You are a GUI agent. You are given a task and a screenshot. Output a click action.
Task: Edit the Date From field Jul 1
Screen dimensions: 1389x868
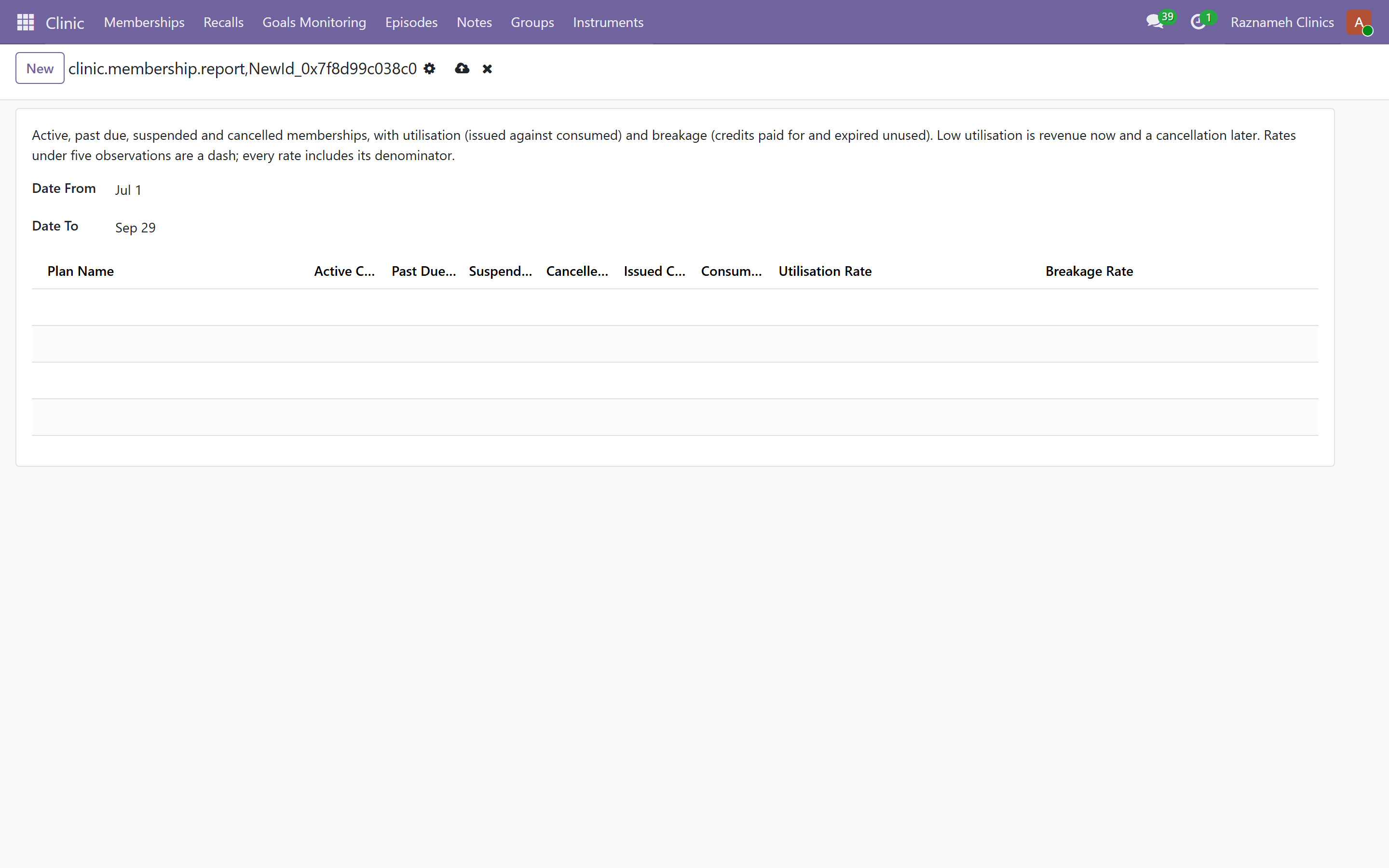point(128,190)
